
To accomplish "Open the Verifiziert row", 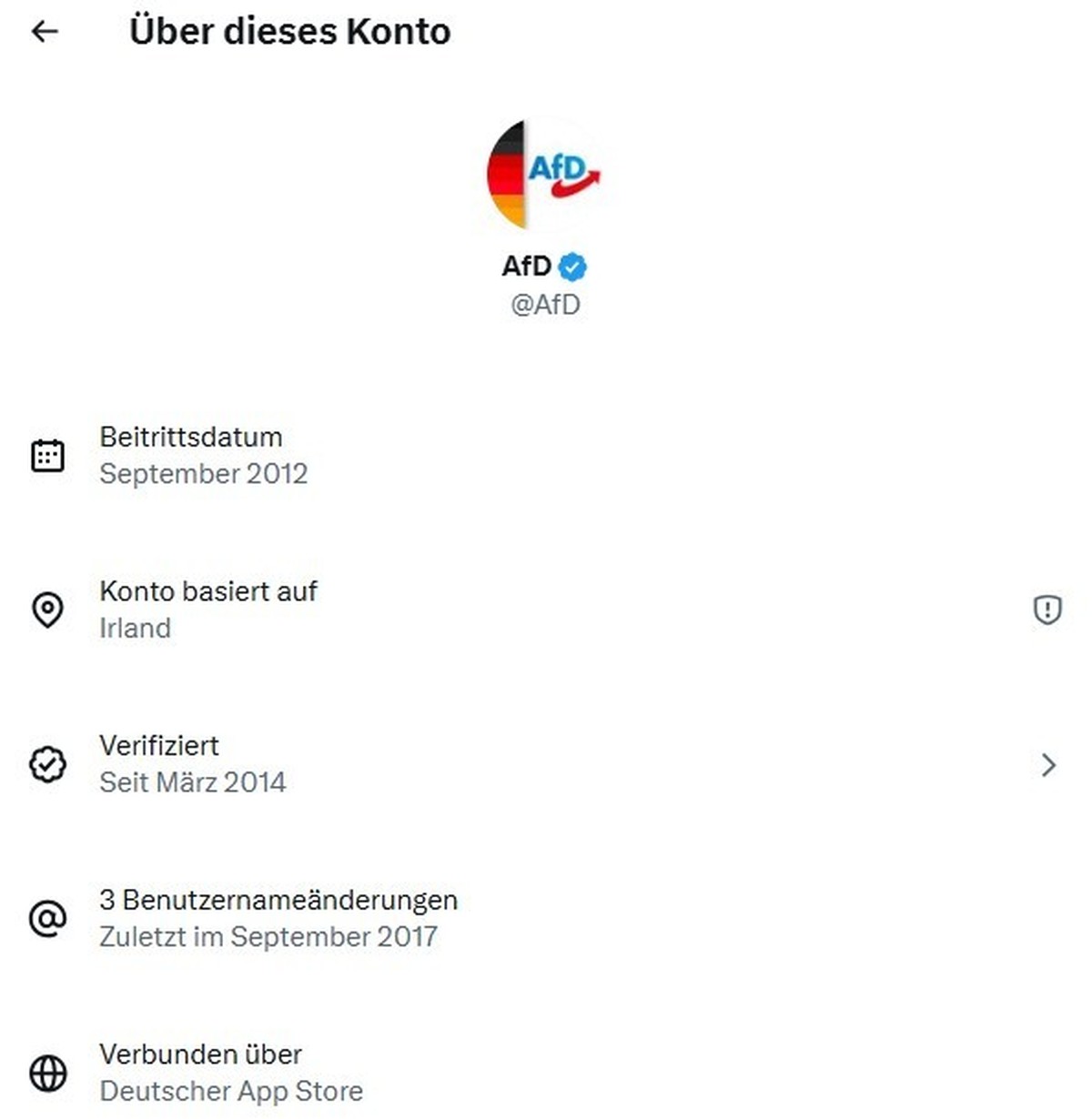I will (546, 764).
